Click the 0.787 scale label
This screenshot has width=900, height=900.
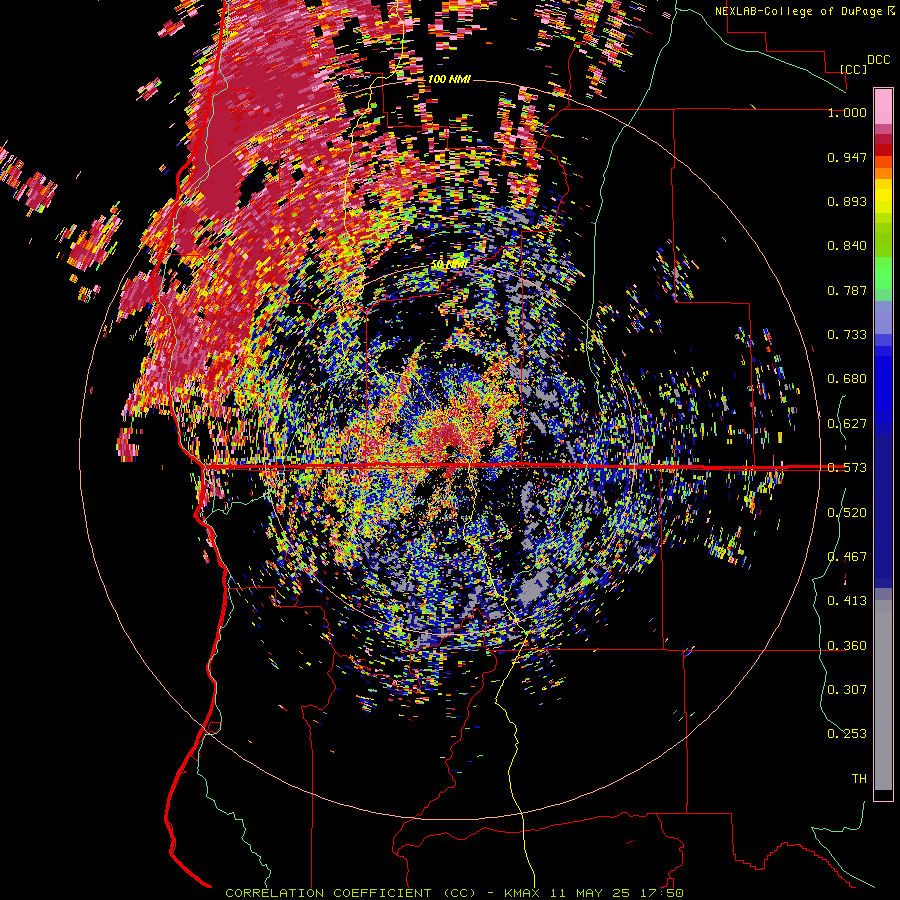pos(847,290)
